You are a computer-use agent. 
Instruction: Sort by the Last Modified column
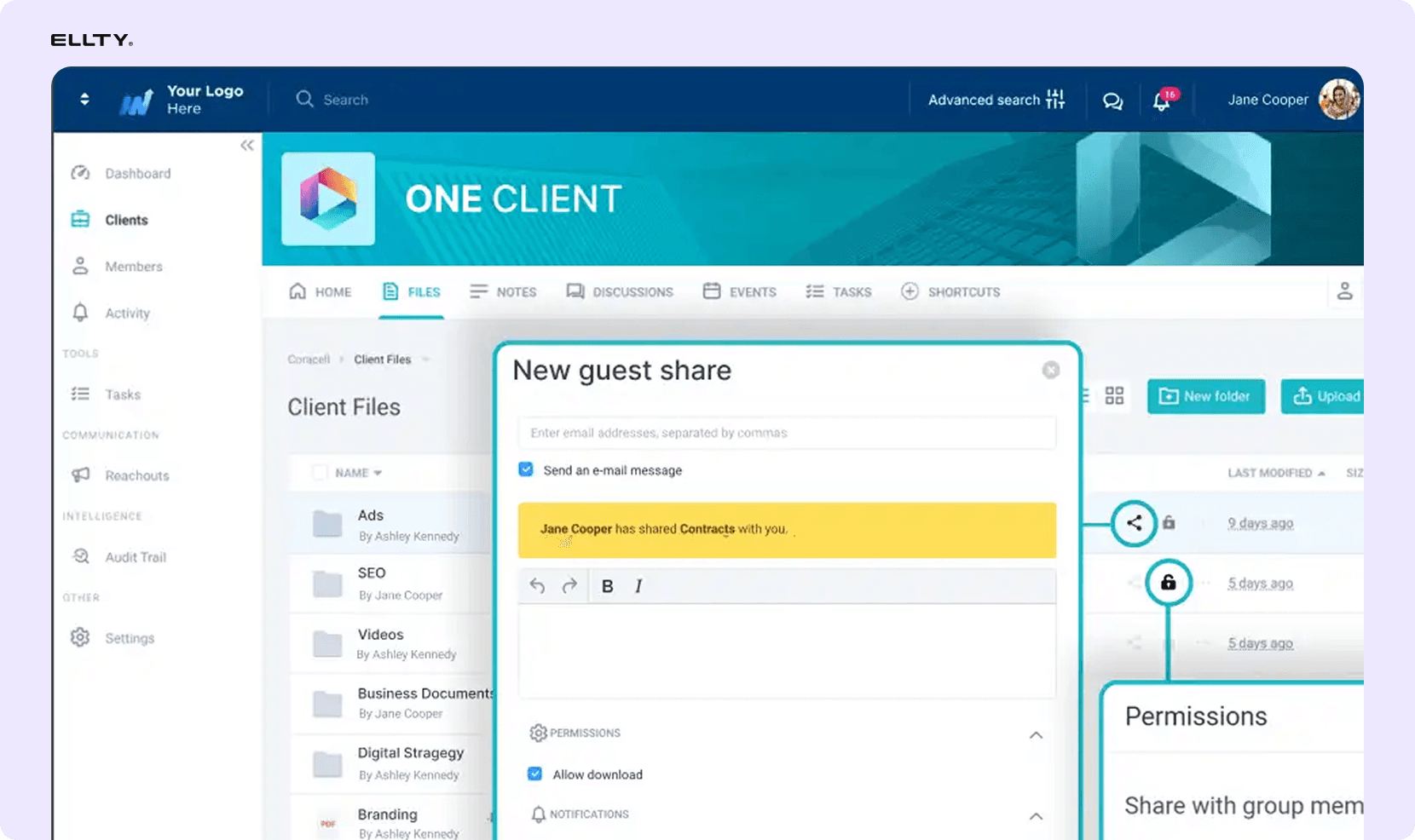click(x=1276, y=473)
